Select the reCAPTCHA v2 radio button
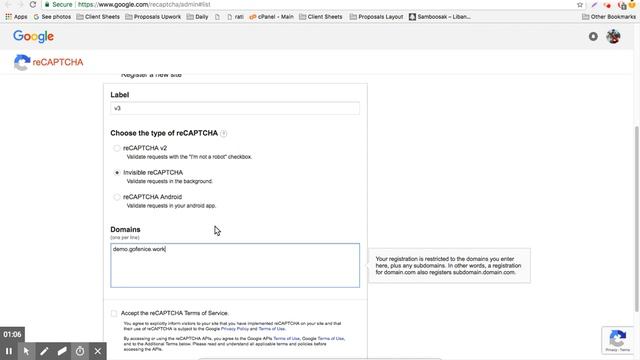This screenshot has height=360, width=640. pyautogui.click(x=117, y=148)
